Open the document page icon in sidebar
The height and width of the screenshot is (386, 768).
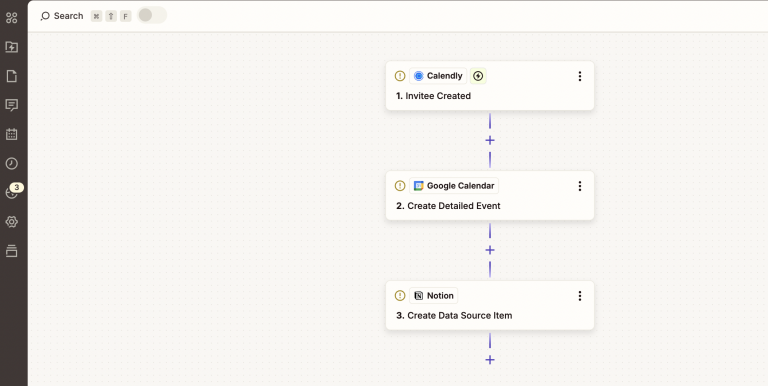click(x=11, y=76)
